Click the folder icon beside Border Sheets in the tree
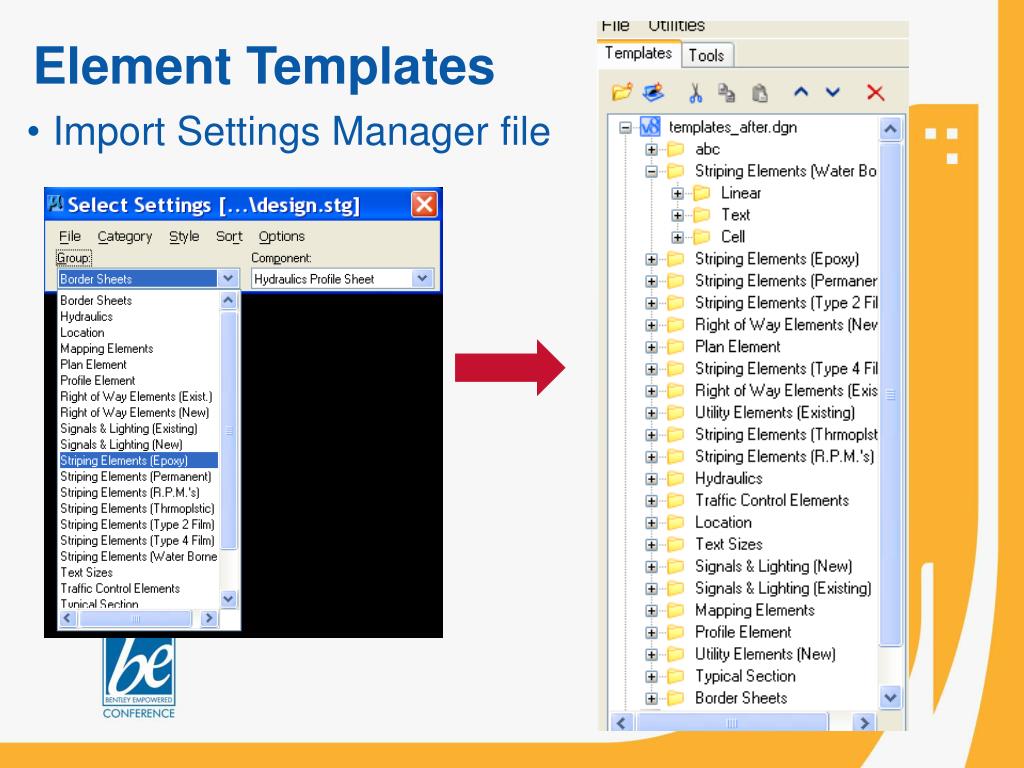Screen dimensions: 1024x768 point(676,697)
